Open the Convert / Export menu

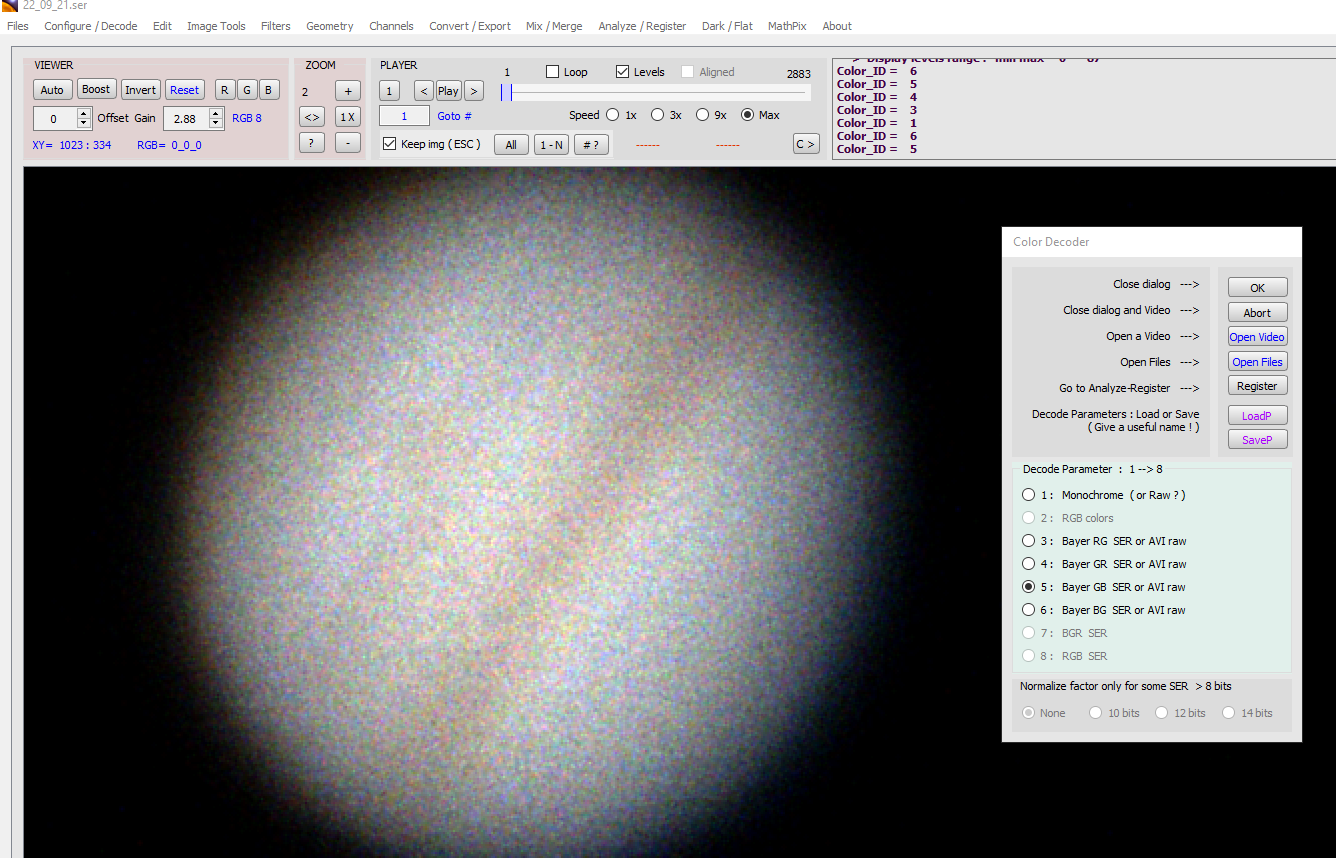470,26
